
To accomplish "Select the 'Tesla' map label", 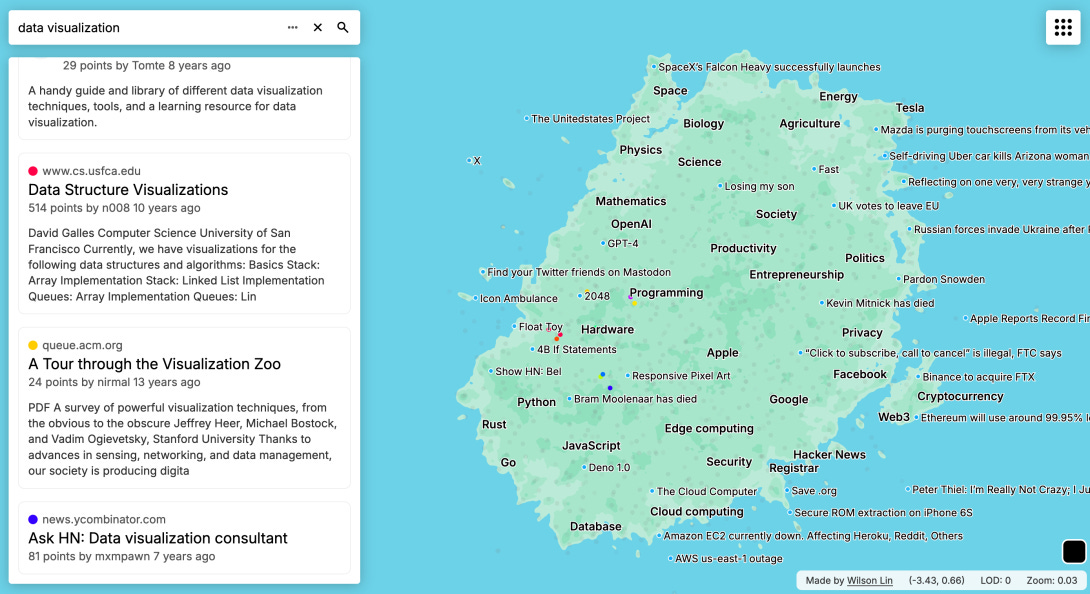I will 910,108.
